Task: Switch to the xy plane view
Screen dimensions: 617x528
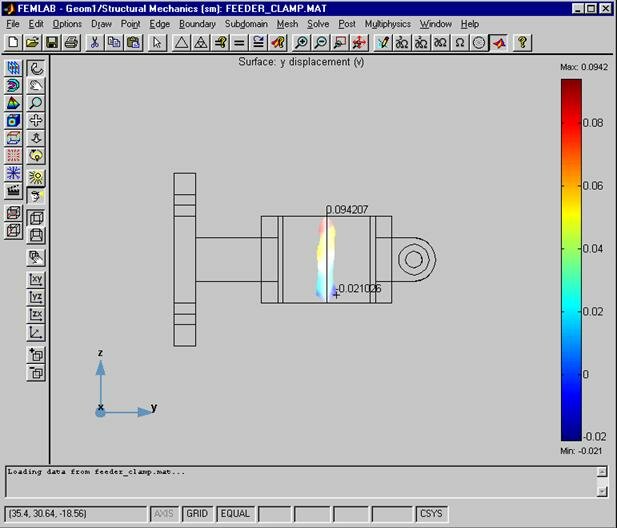Action: (x=36, y=280)
